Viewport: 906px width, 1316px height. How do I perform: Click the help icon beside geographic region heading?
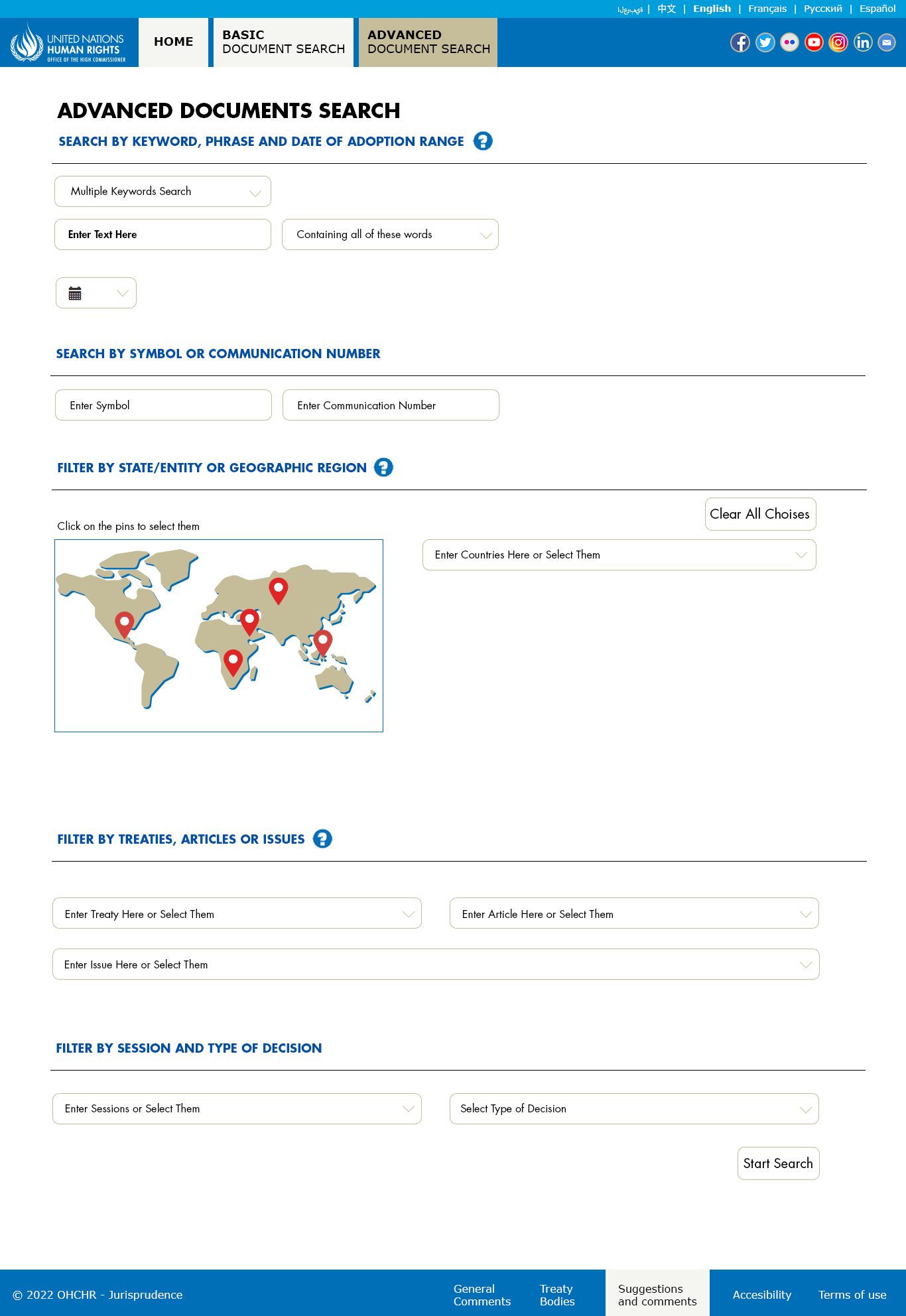pos(383,468)
